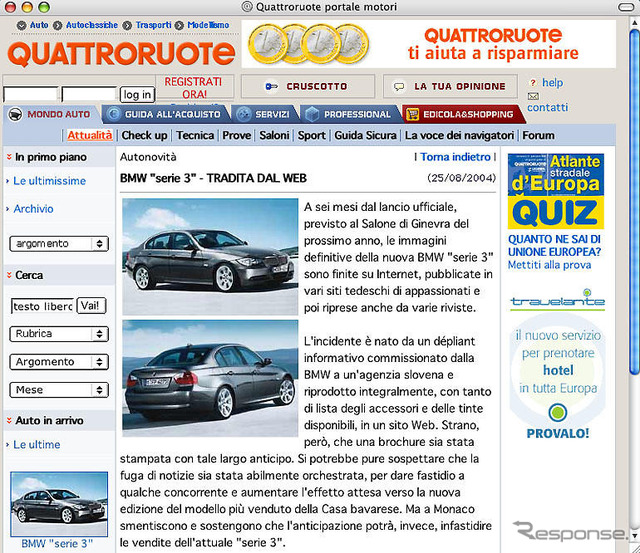Screen dimensions: 640x553
Task: Click the travelante logo
Action: 558,300
